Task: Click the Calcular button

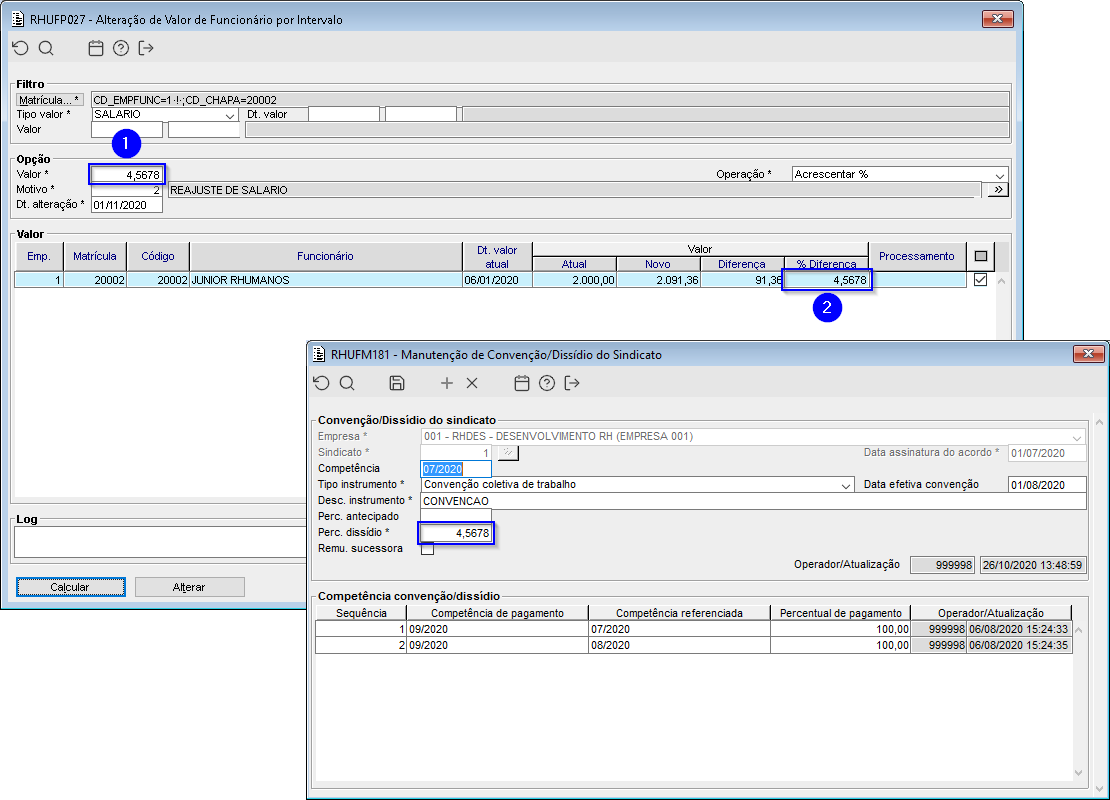Action: (x=70, y=587)
